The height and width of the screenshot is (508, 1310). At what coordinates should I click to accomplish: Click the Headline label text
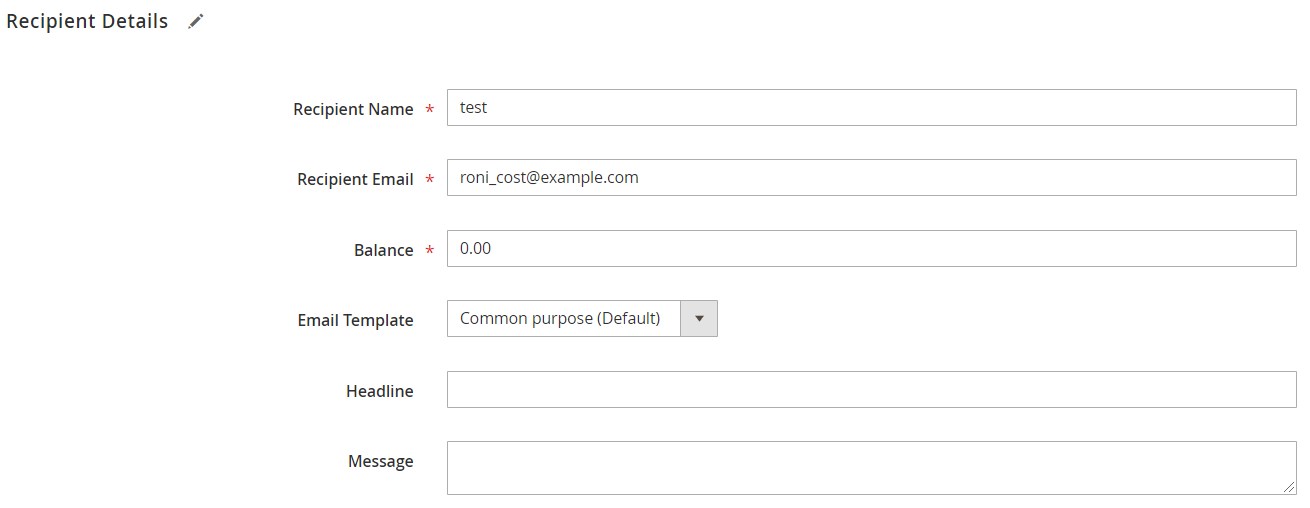coord(379,392)
